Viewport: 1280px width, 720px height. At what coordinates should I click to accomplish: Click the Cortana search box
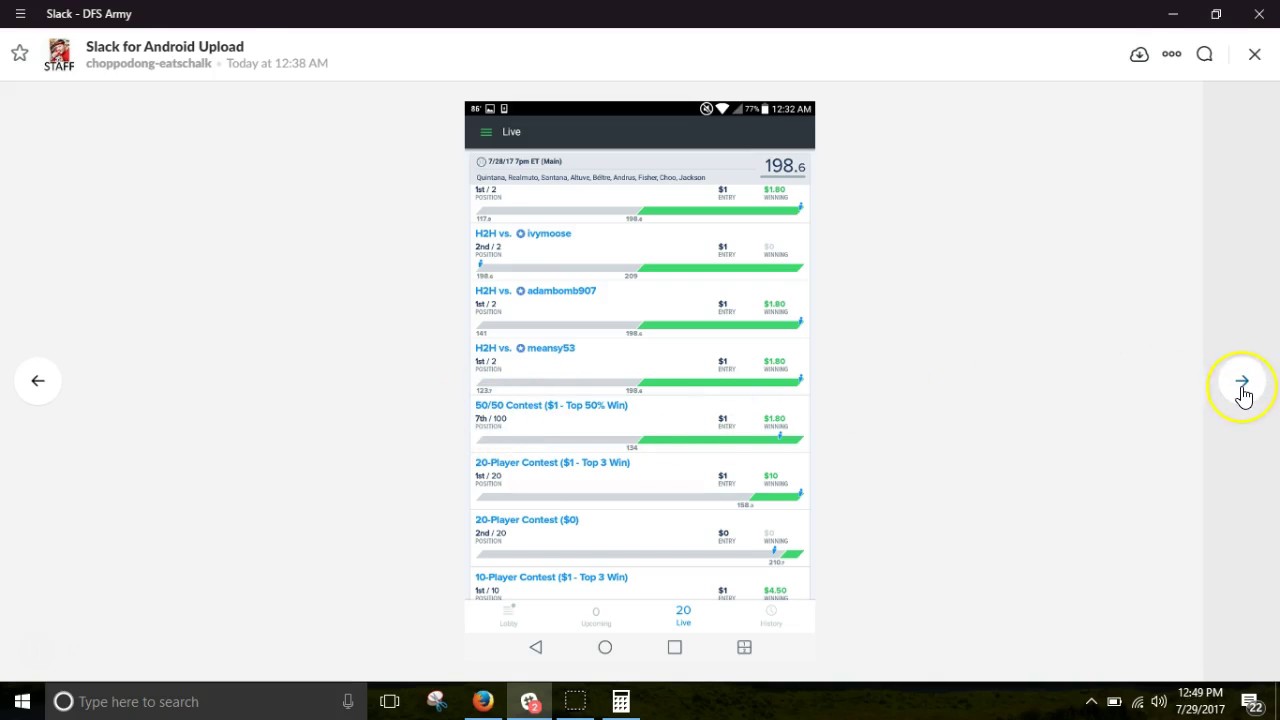[205, 701]
